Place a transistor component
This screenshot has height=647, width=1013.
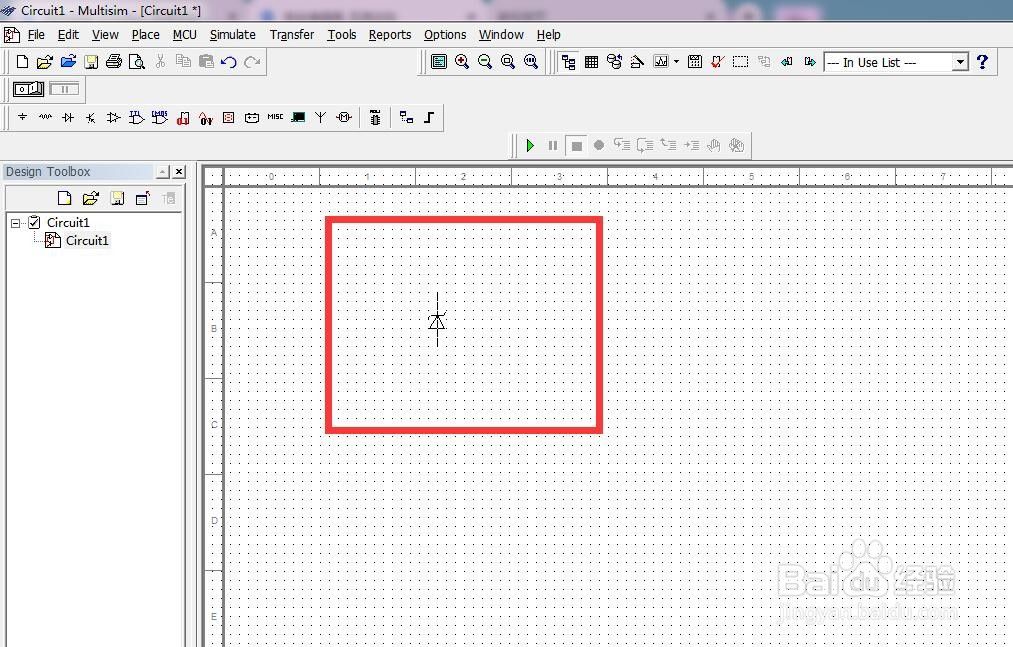click(90, 117)
